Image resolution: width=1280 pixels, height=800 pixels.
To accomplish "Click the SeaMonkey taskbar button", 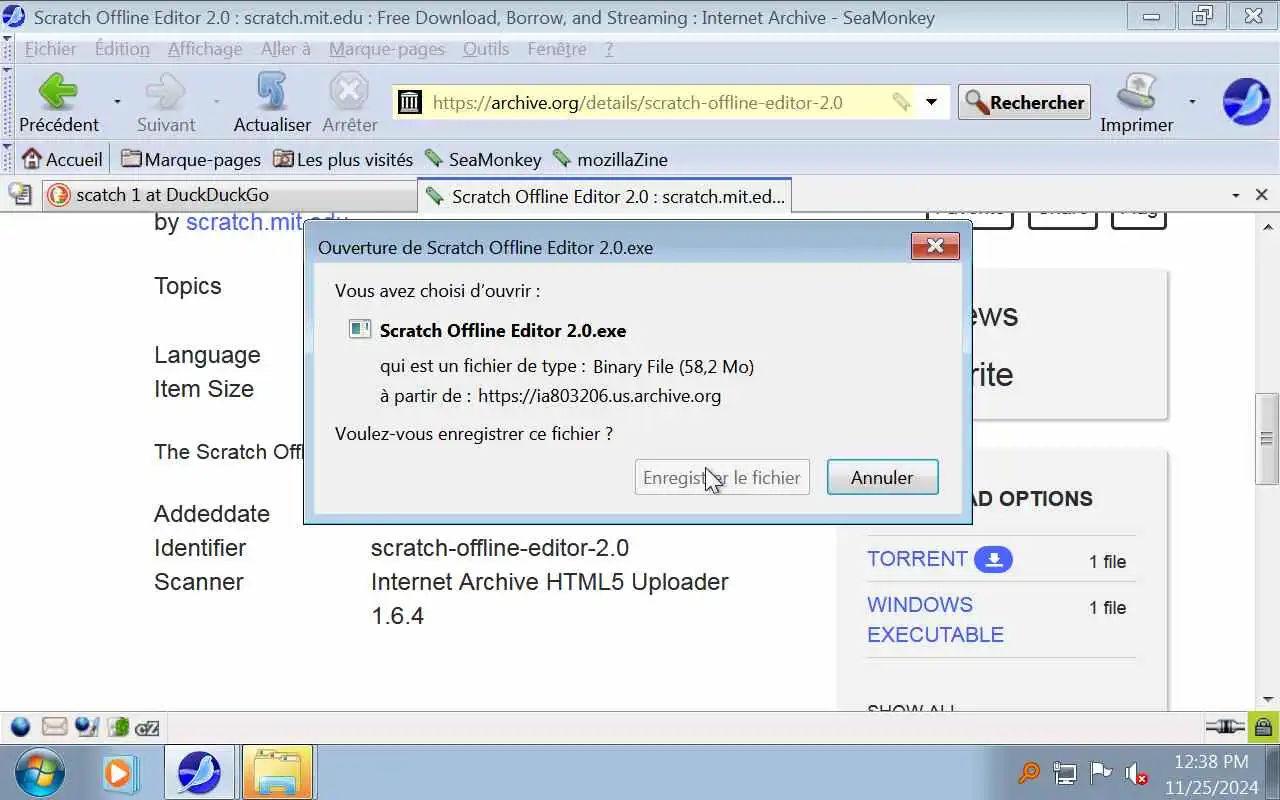I will coord(199,772).
